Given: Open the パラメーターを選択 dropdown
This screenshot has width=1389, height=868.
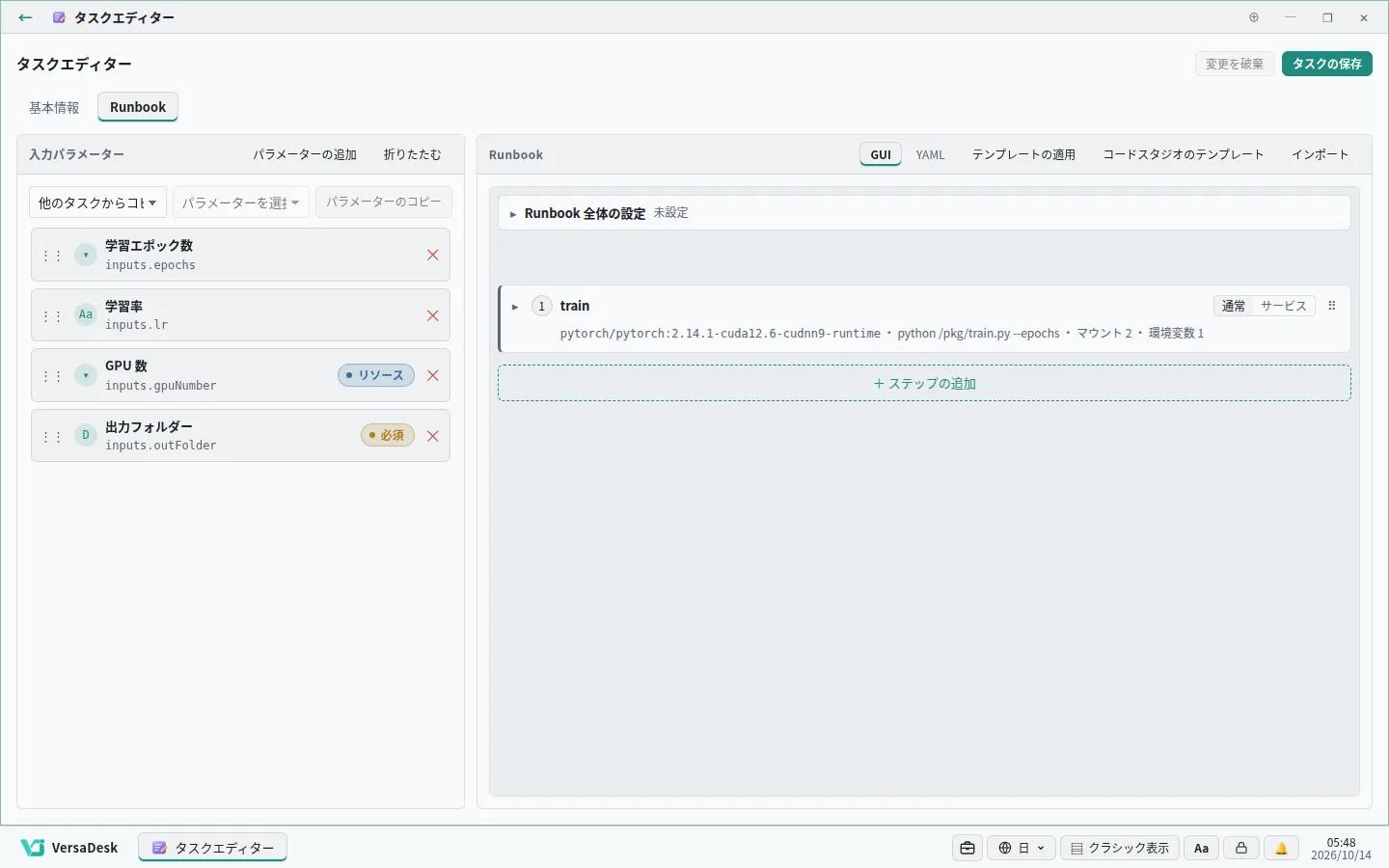Looking at the screenshot, I should coord(241,203).
